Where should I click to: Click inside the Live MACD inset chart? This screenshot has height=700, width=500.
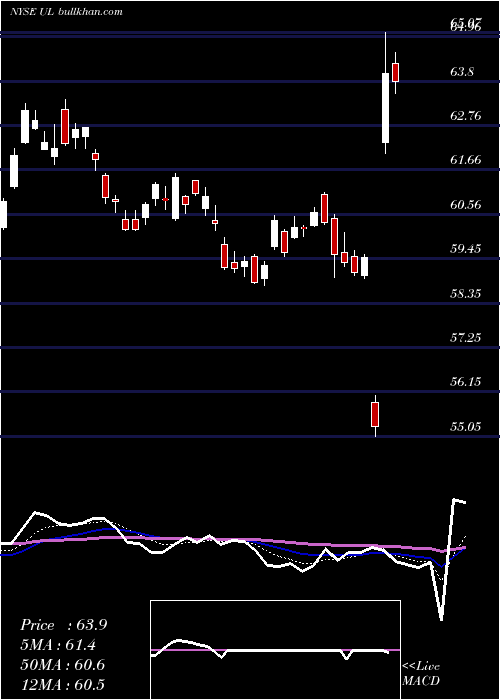tap(275, 650)
